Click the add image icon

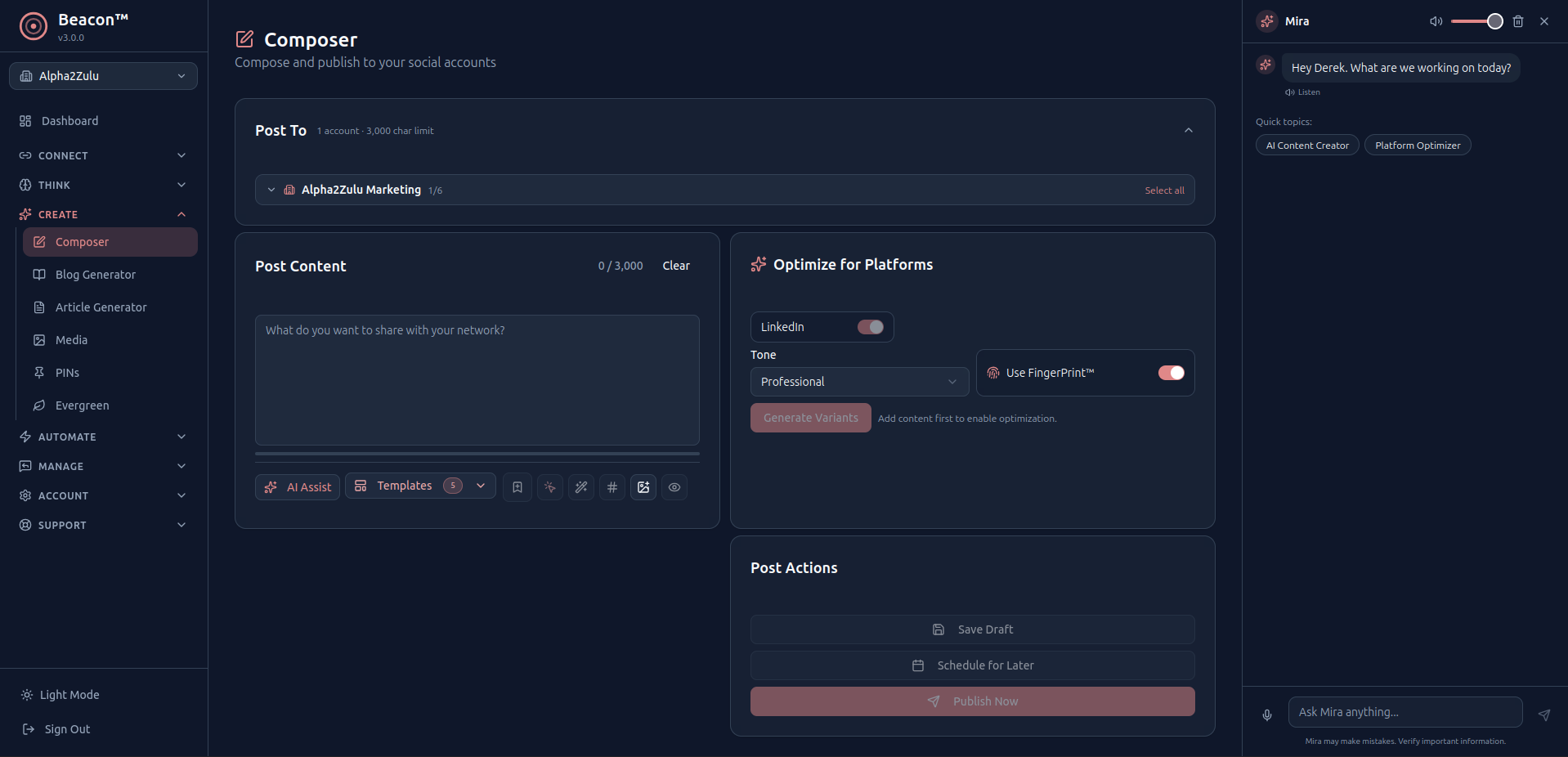(643, 487)
